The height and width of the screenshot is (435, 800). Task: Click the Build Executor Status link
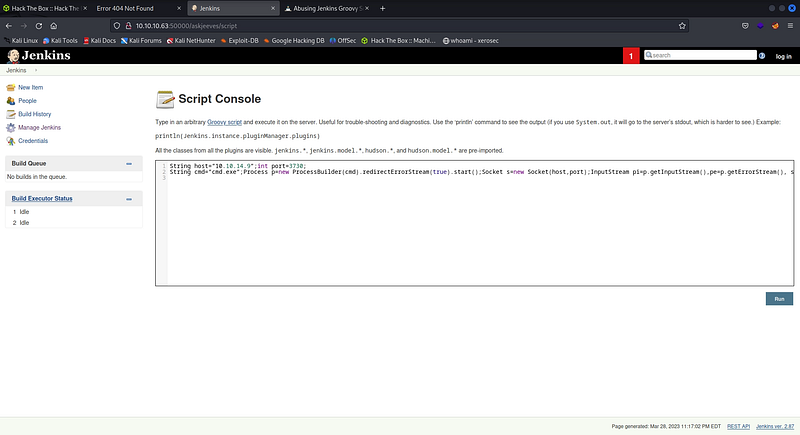(42, 198)
